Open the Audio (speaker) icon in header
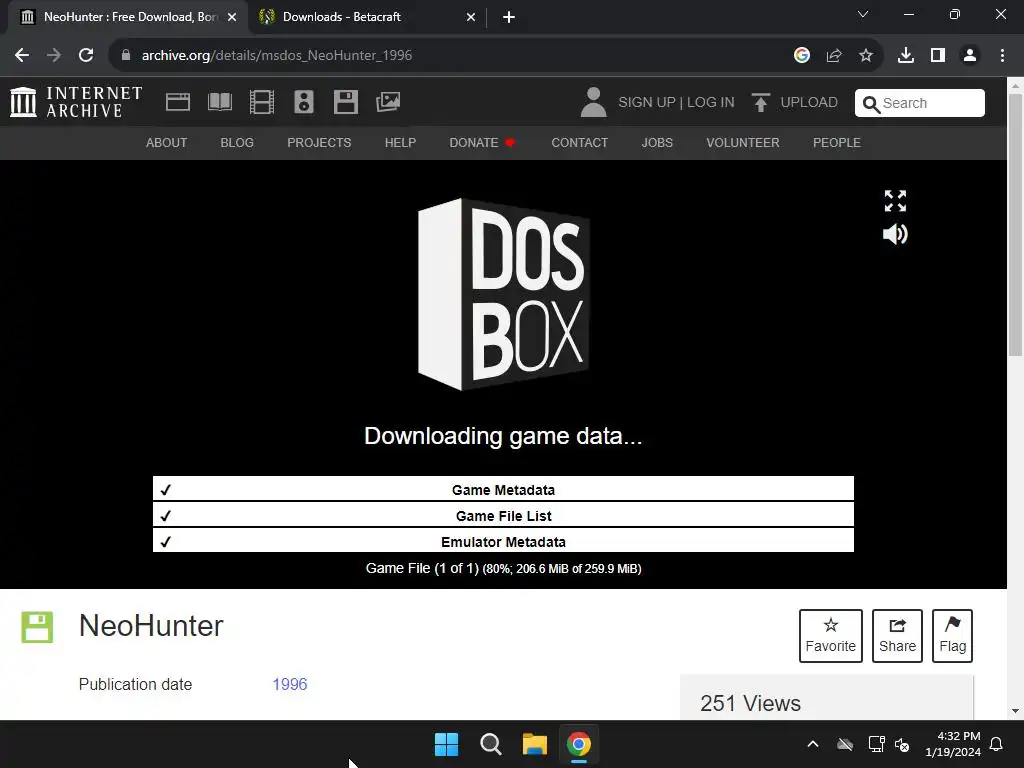Image resolution: width=1024 pixels, height=768 pixels. (304, 102)
